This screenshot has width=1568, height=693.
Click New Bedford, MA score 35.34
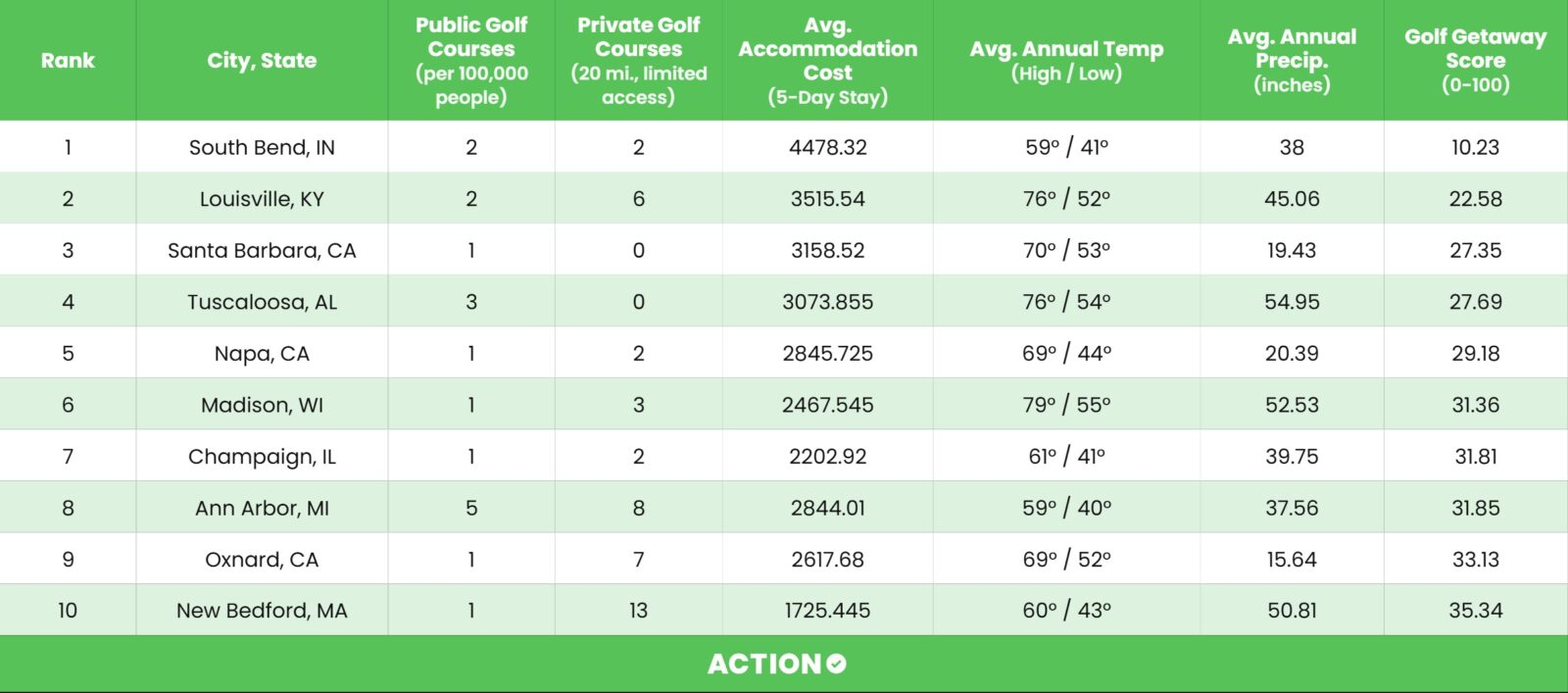1475,611
